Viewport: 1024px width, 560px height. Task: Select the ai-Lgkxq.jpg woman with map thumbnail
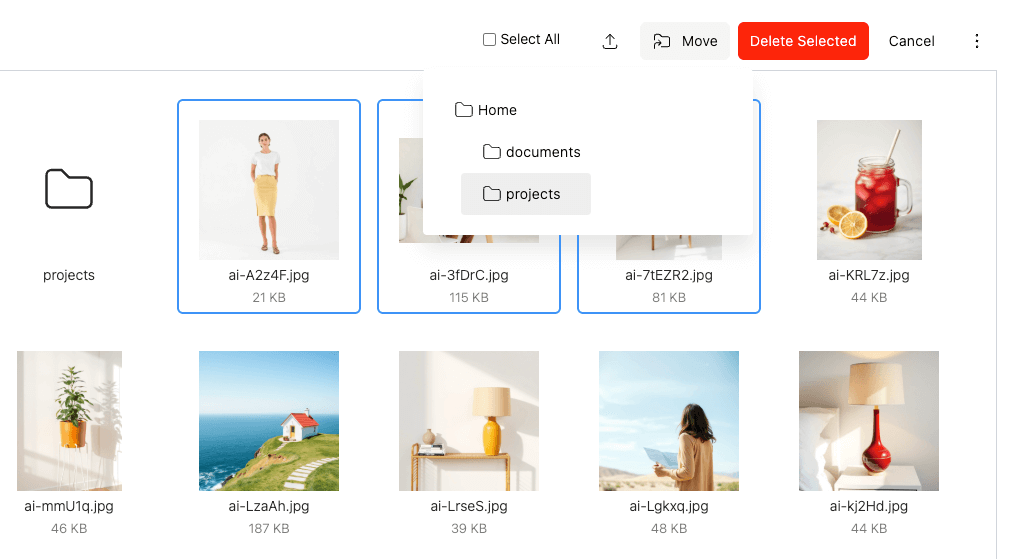[x=669, y=421]
